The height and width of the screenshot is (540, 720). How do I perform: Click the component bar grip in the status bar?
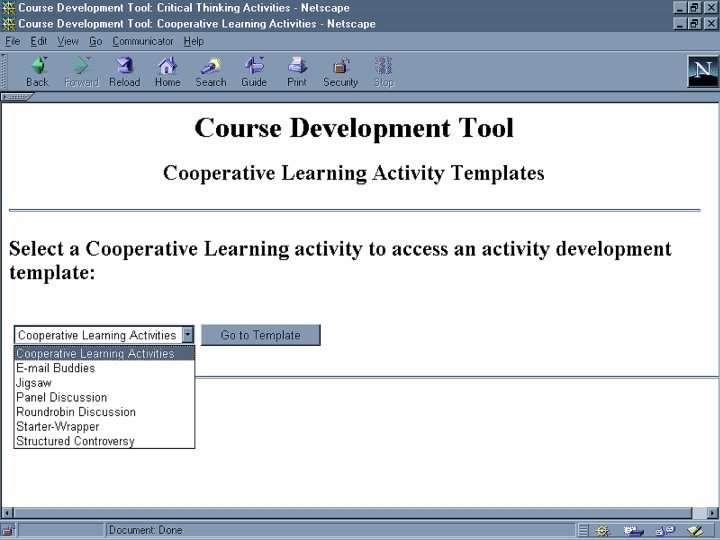583,531
